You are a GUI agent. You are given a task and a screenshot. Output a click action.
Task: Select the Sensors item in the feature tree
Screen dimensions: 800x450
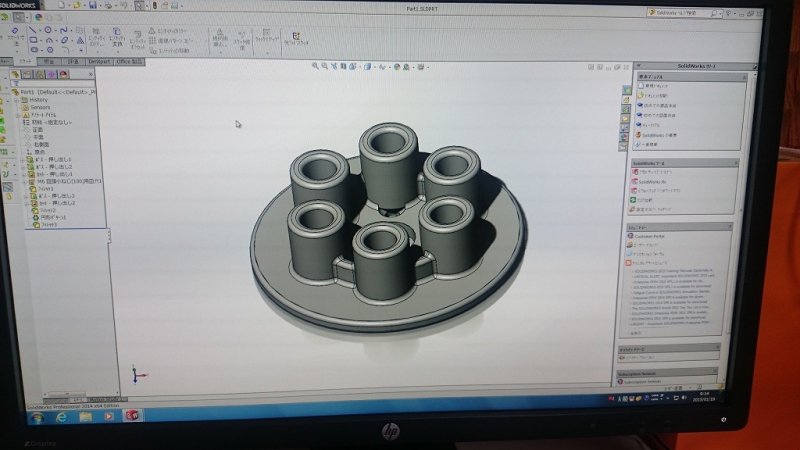tap(40, 107)
